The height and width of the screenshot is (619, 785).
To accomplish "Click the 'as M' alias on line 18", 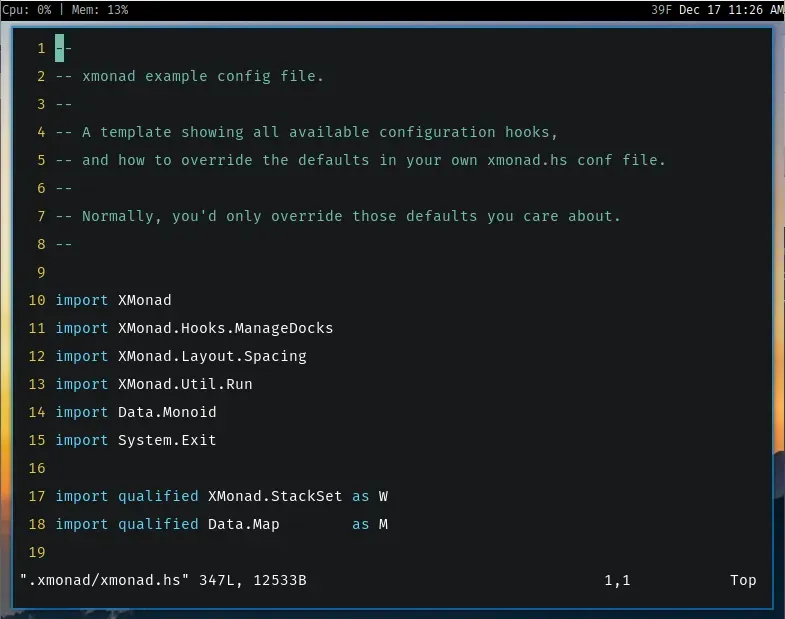I will coord(370,524).
